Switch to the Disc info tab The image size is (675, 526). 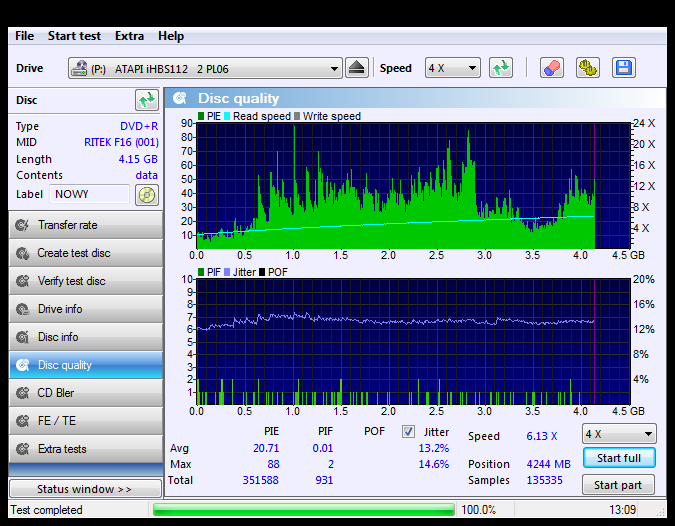click(86, 337)
